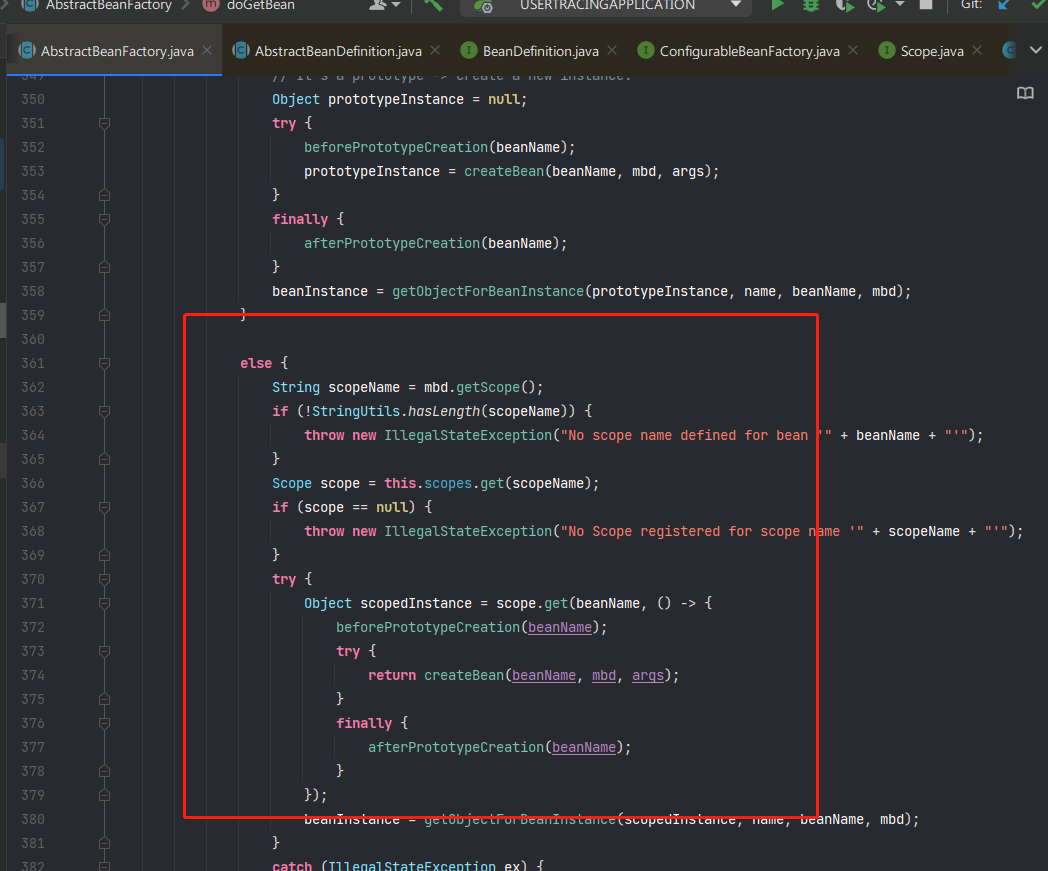Viewport: 1048px width, 871px height.
Task: Click the class icon on AbstractBeanFactory.java tab
Action: (27, 51)
